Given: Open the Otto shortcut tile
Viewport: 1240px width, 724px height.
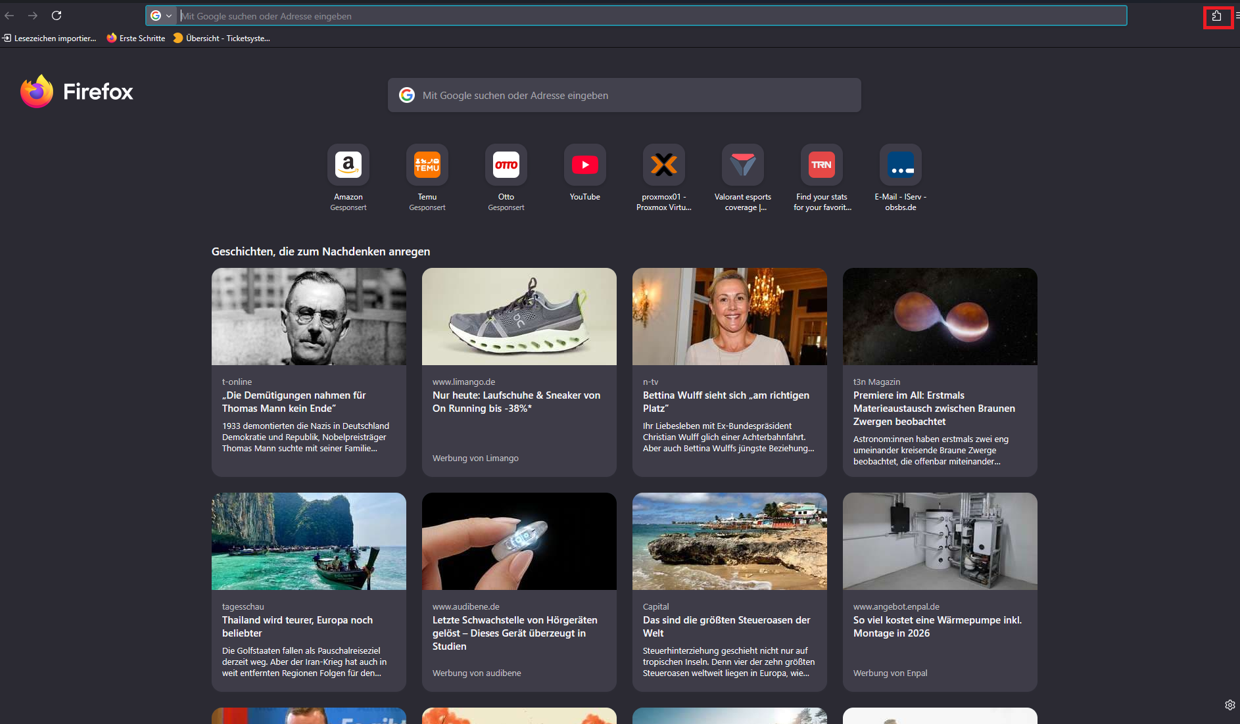Looking at the screenshot, I should click(x=506, y=166).
